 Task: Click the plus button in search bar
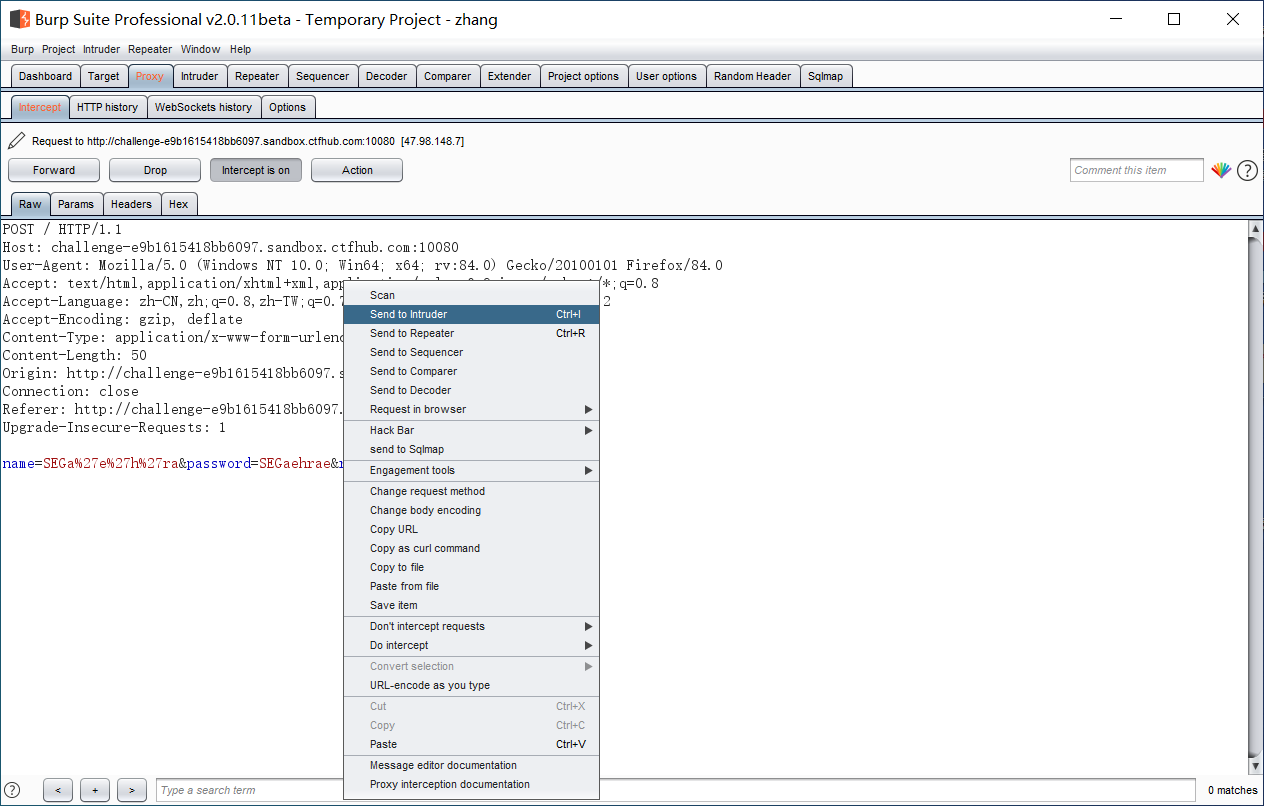pyautogui.click(x=95, y=790)
